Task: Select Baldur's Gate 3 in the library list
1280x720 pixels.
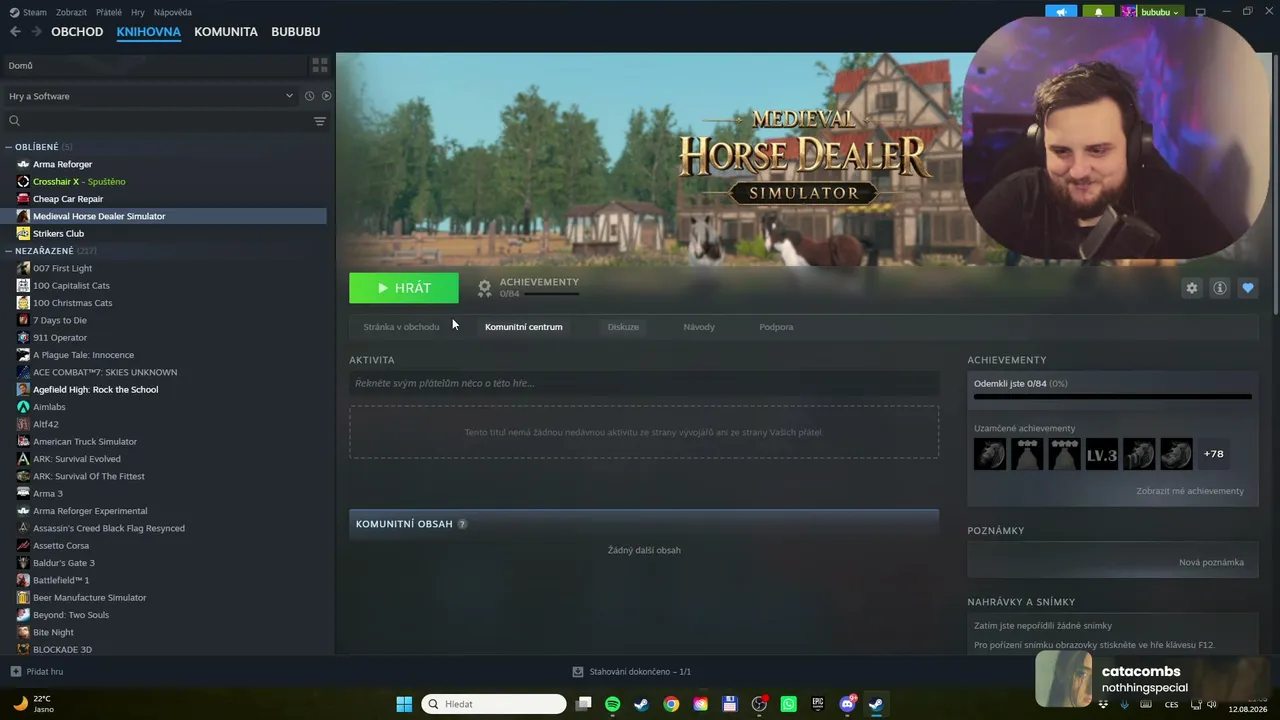Action: tap(64, 563)
